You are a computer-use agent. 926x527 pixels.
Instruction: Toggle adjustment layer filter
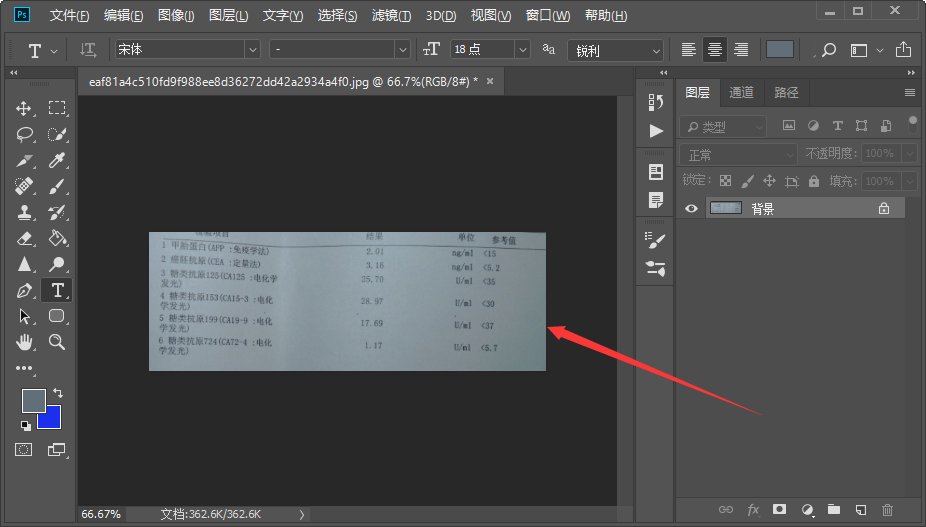click(x=813, y=125)
